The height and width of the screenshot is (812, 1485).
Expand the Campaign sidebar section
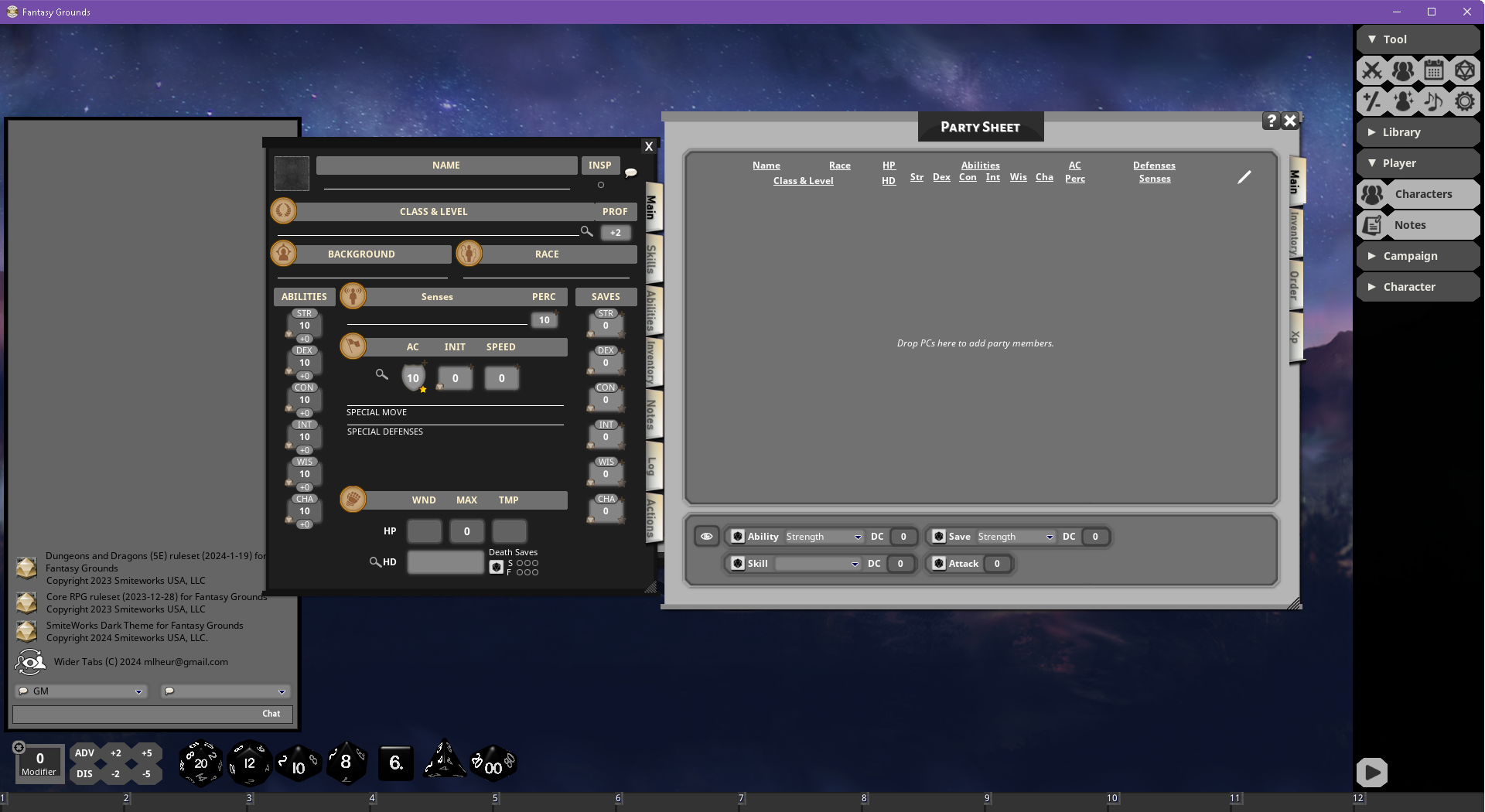point(1418,256)
